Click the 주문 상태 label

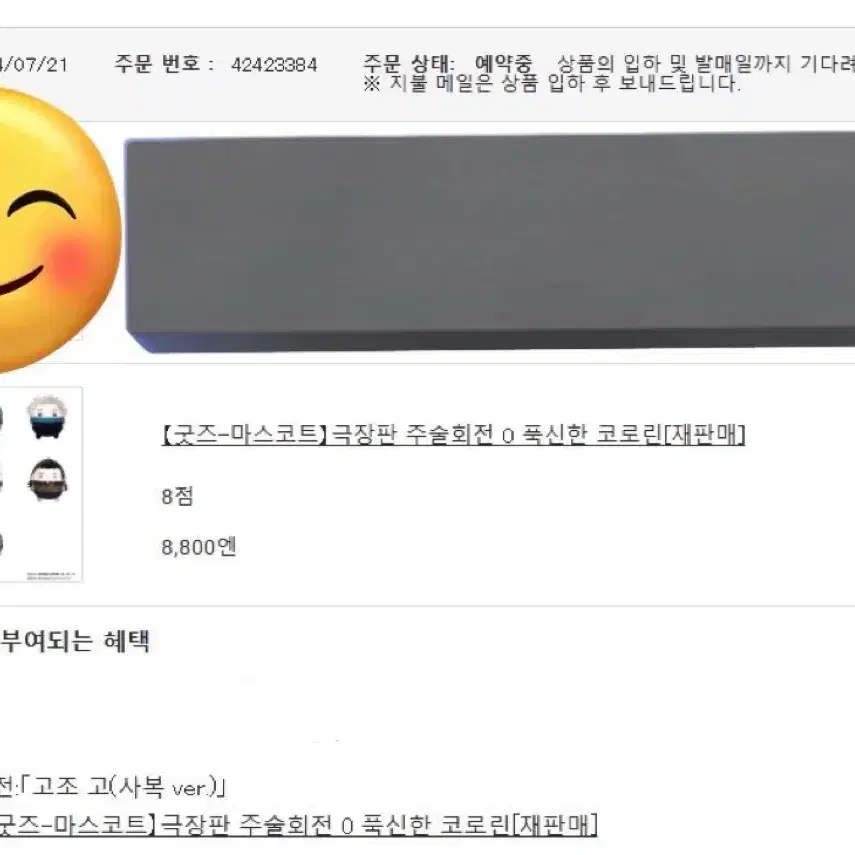click(409, 64)
